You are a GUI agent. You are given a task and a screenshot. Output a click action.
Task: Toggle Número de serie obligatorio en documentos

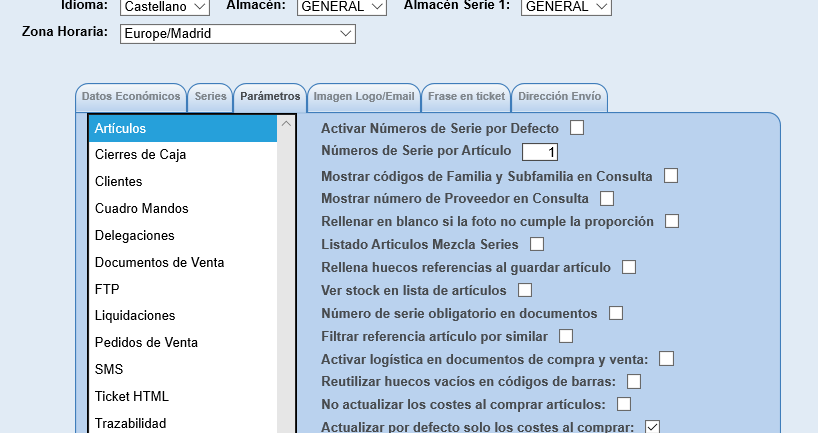point(616,313)
